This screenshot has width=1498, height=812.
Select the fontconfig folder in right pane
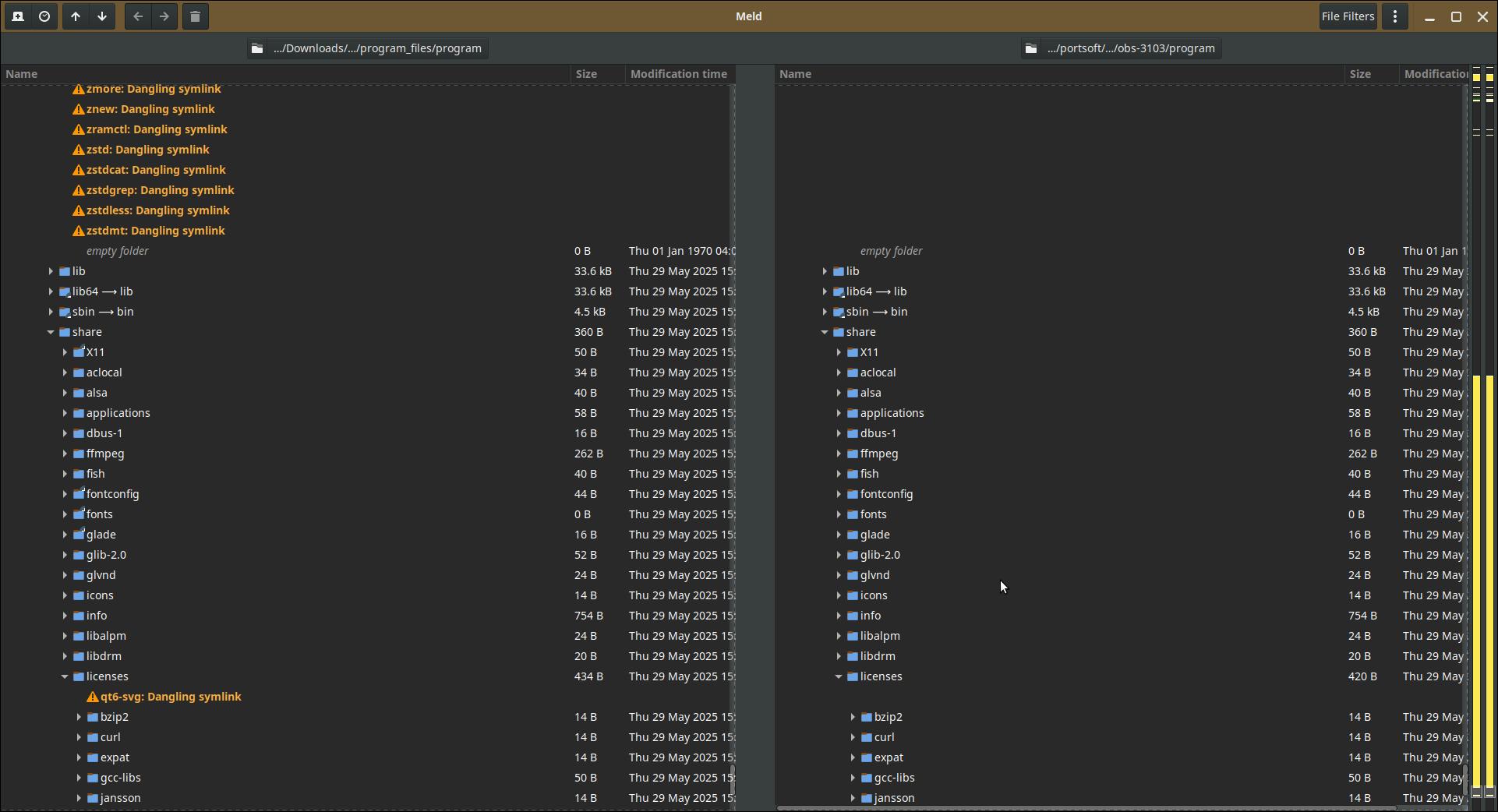[x=886, y=494]
